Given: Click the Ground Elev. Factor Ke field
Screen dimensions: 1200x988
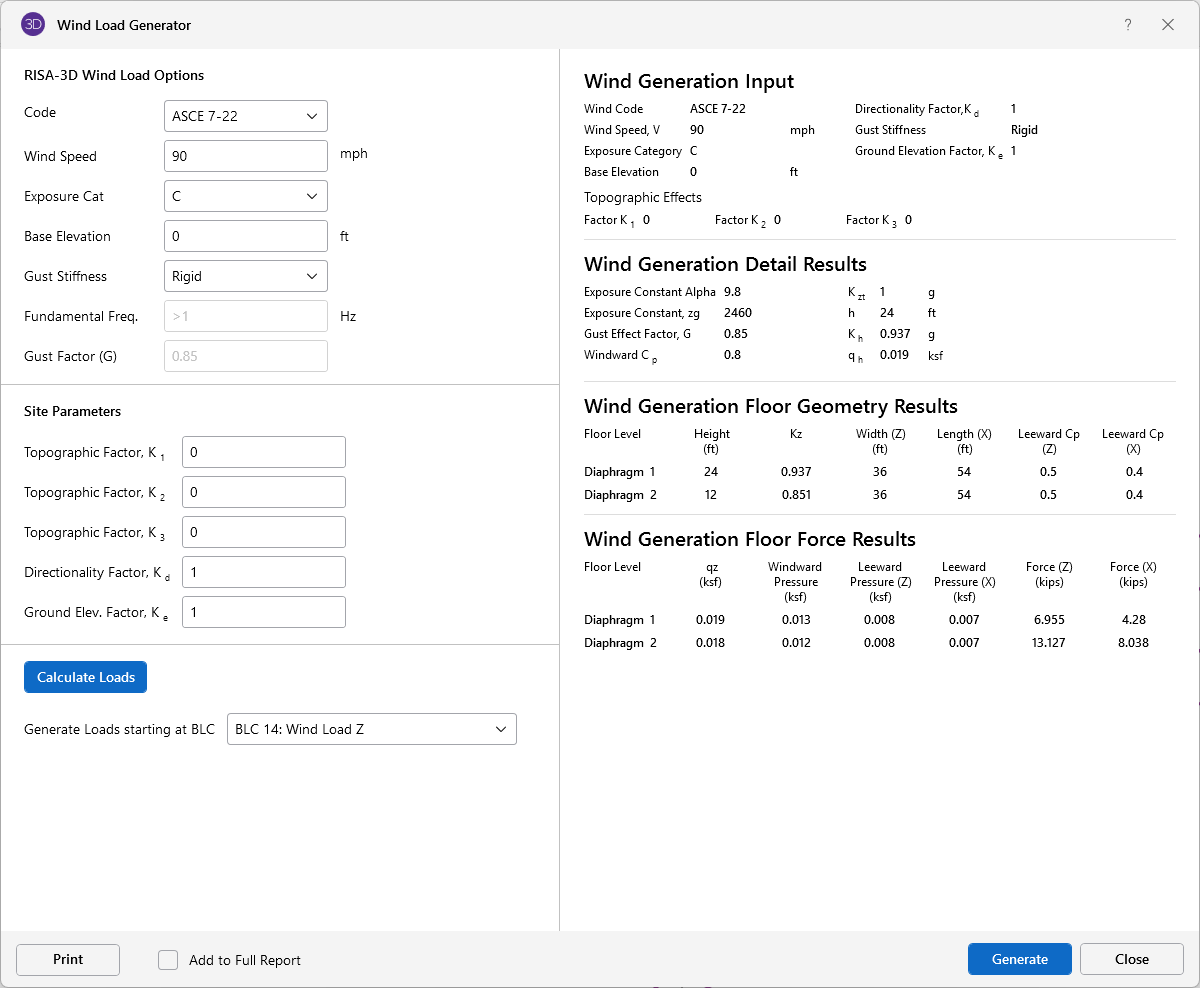Looking at the screenshot, I should pyautogui.click(x=263, y=612).
